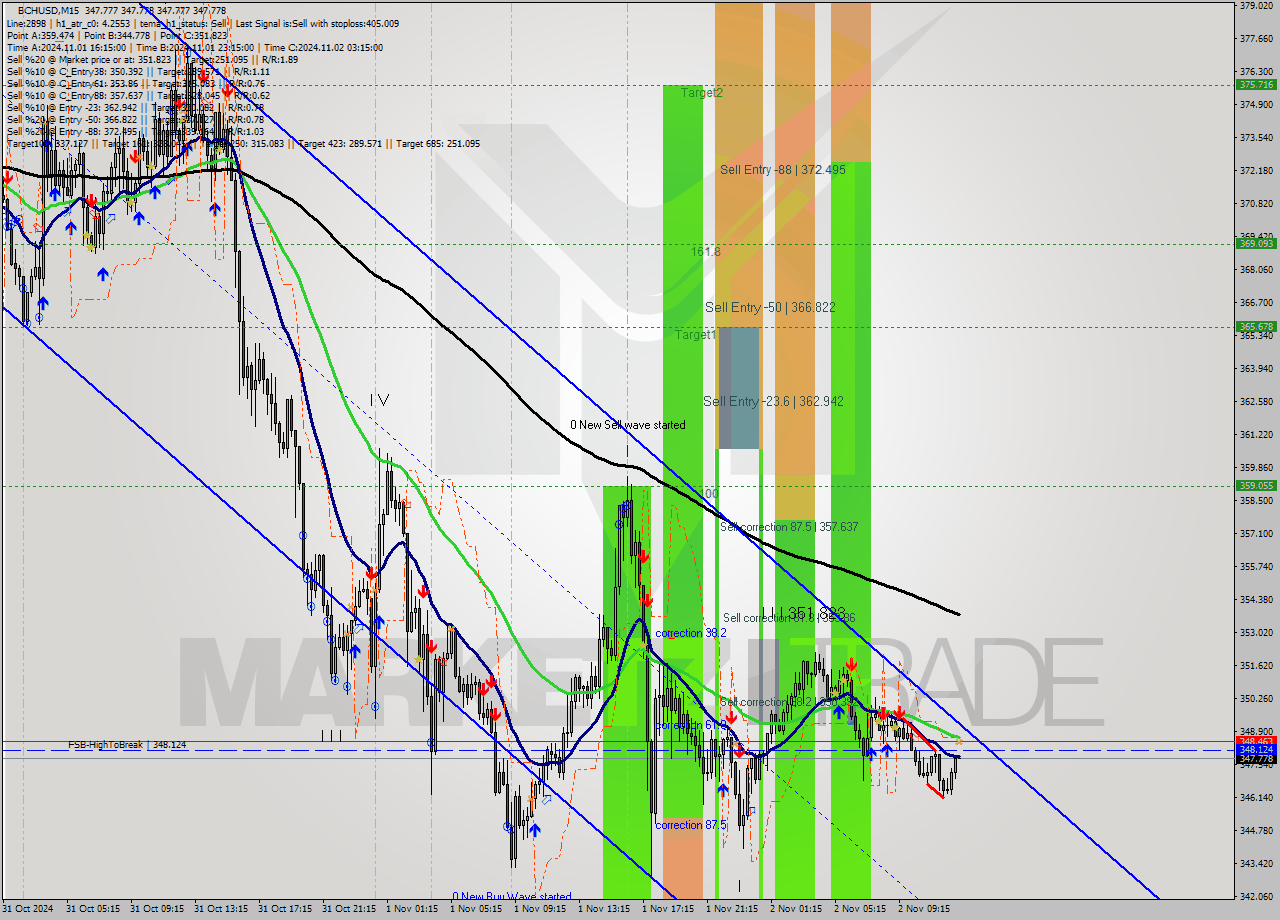This screenshot has height=920, width=1280.
Task: Click the '1 Nov 01:15' time axis label
Action: (x=412, y=909)
